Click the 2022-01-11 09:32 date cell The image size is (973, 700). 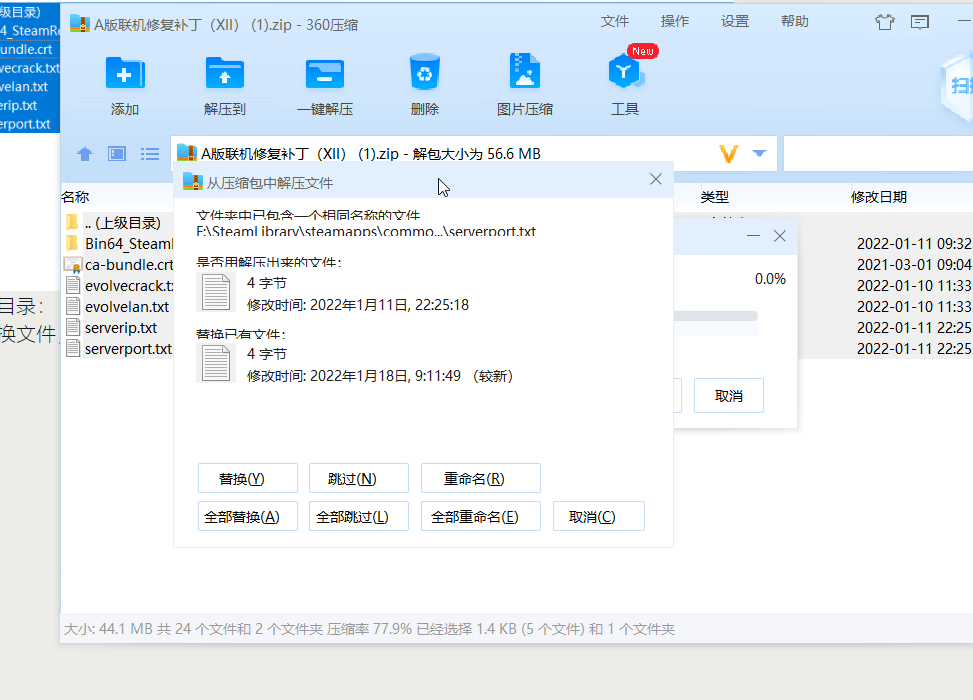coord(914,244)
